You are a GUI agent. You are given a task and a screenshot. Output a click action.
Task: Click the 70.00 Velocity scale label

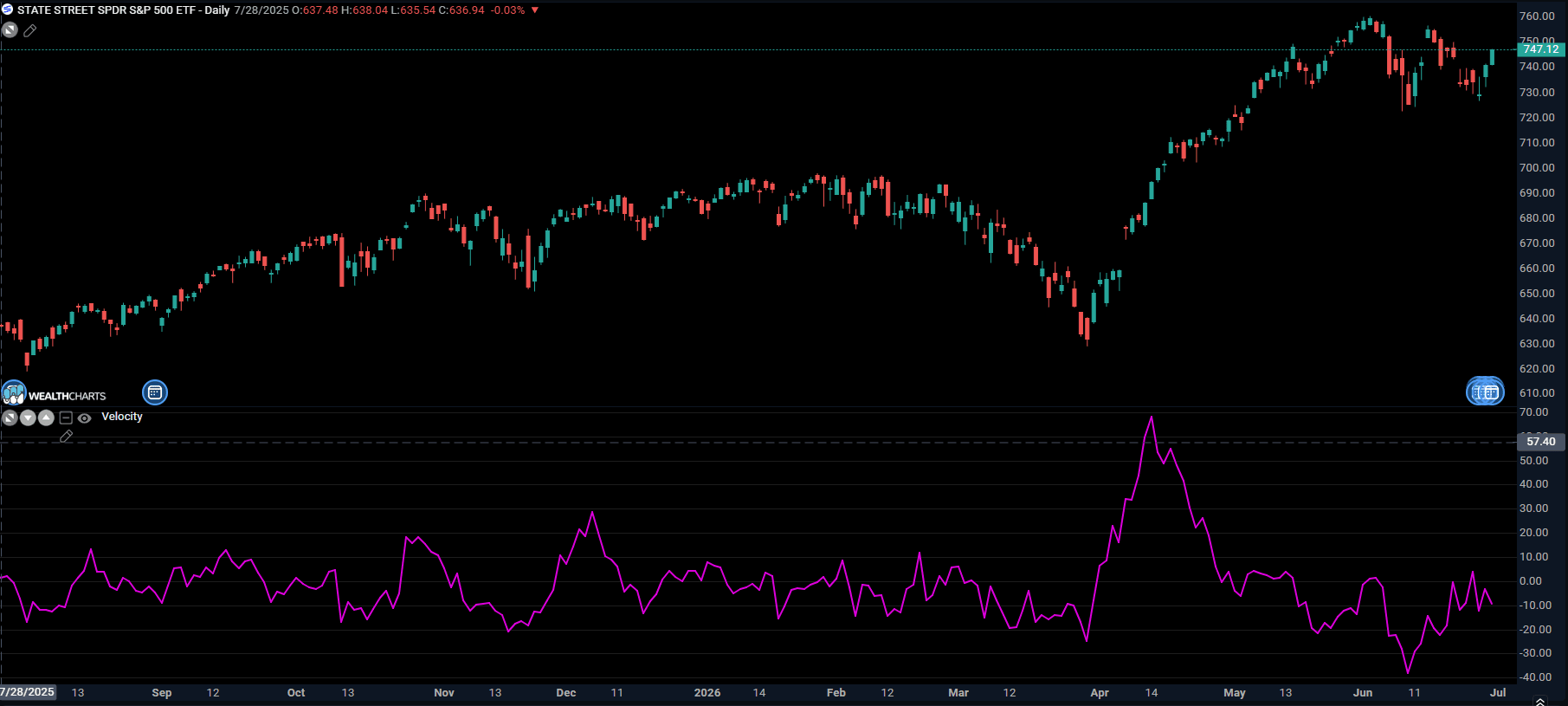coord(1533,412)
